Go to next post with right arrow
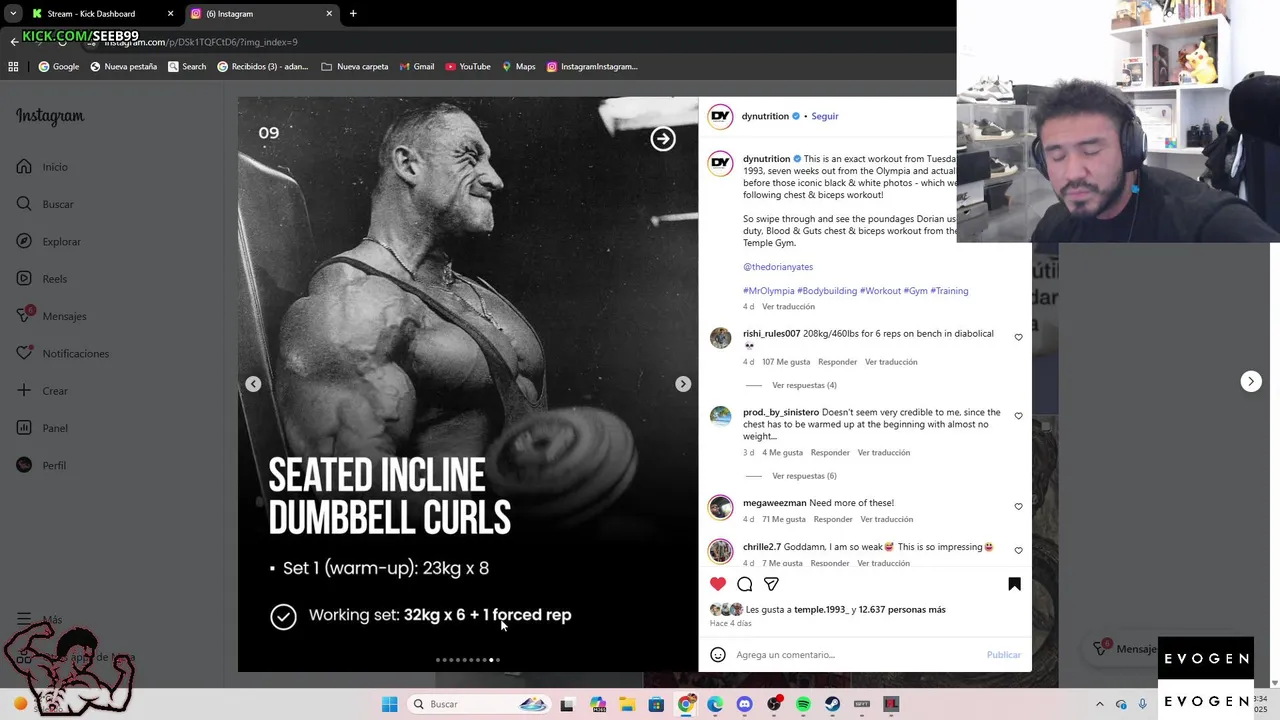This screenshot has height=720, width=1280. (x=1251, y=381)
